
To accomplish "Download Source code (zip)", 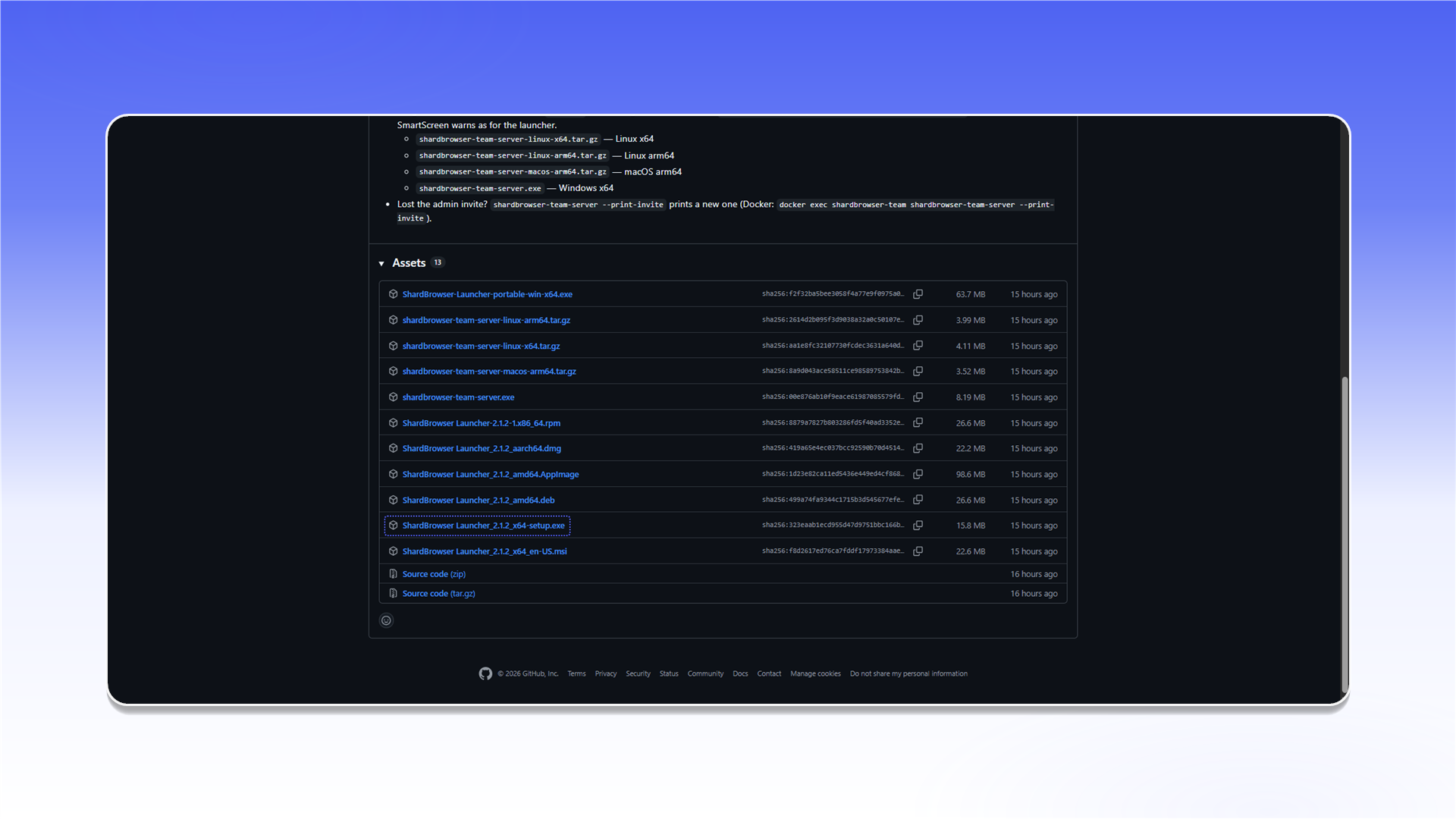I will [x=434, y=574].
